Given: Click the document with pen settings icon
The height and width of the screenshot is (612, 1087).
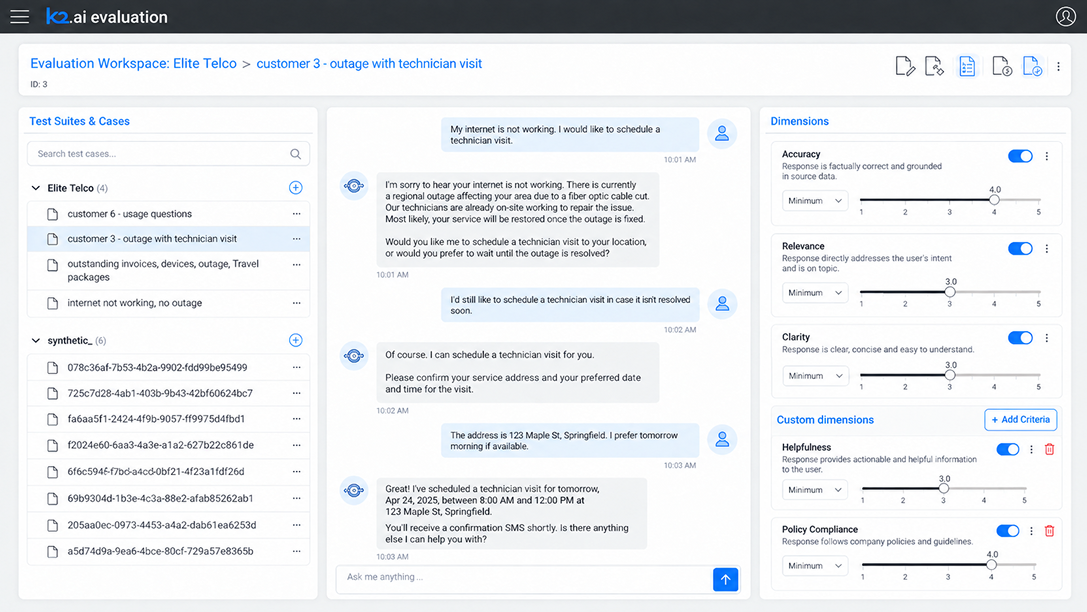Looking at the screenshot, I should click(934, 67).
